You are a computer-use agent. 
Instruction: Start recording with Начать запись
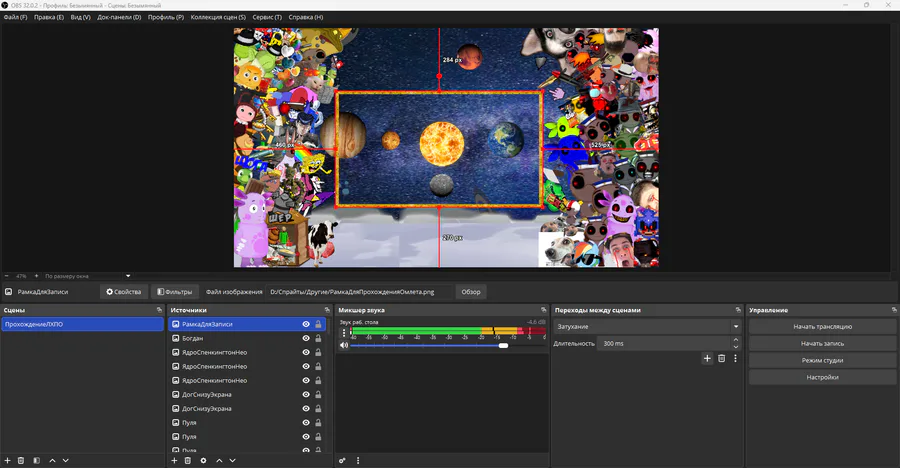(x=822, y=343)
